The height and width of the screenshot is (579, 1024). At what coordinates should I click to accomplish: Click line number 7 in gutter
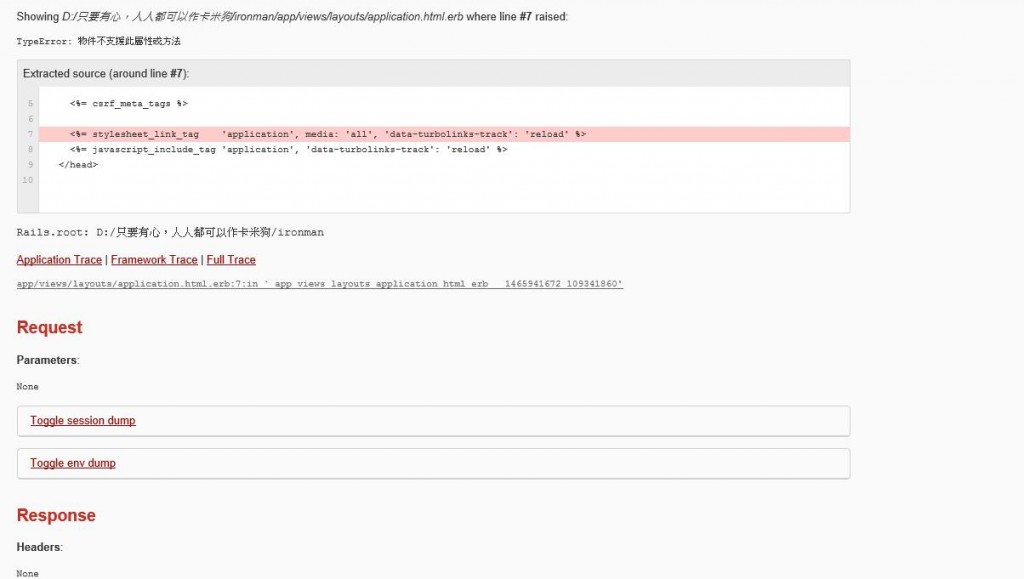(30, 134)
